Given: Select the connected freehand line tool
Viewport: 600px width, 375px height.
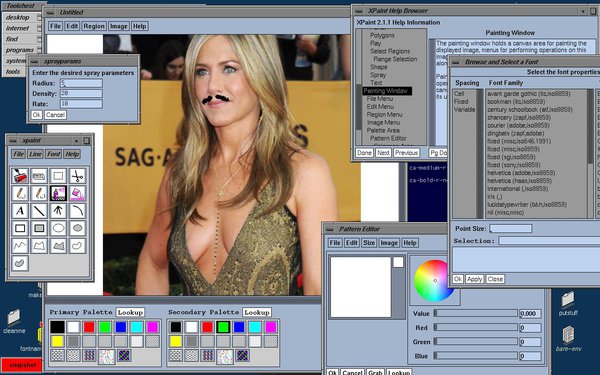Looking at the screenshot, I should [x=20, y=246].
